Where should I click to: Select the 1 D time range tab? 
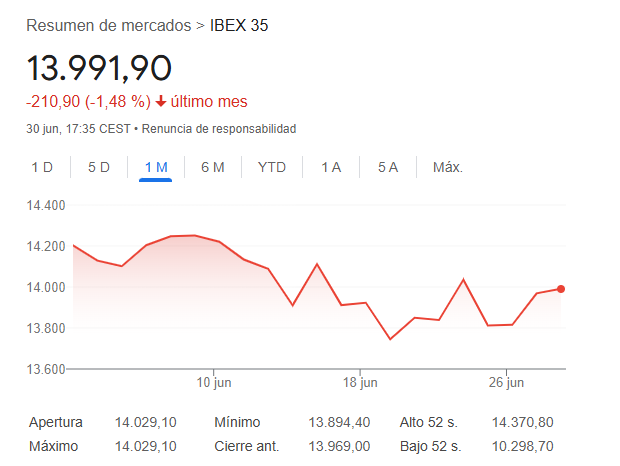[x=42, y=167]
